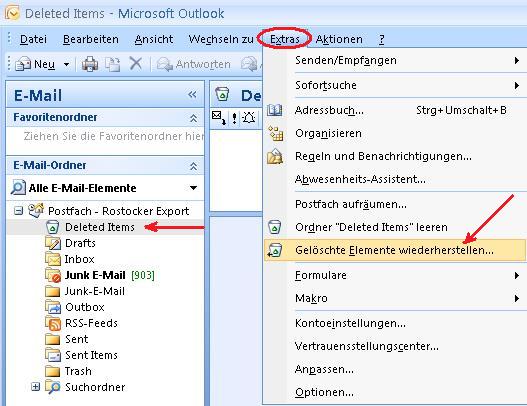Viewport: 527px width, 406px height.
Task: Open the Makro submenu
Action: pos(394,298)
